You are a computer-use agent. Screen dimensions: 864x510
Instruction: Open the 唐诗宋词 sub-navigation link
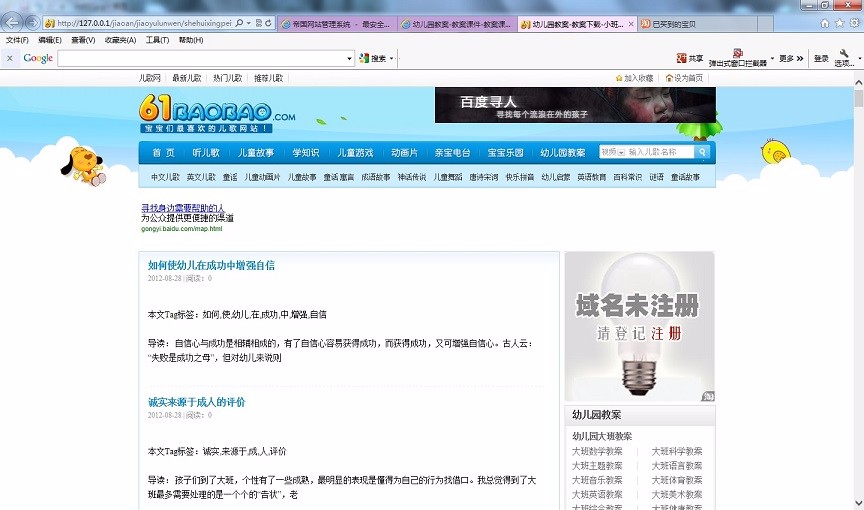coord(484,177)
